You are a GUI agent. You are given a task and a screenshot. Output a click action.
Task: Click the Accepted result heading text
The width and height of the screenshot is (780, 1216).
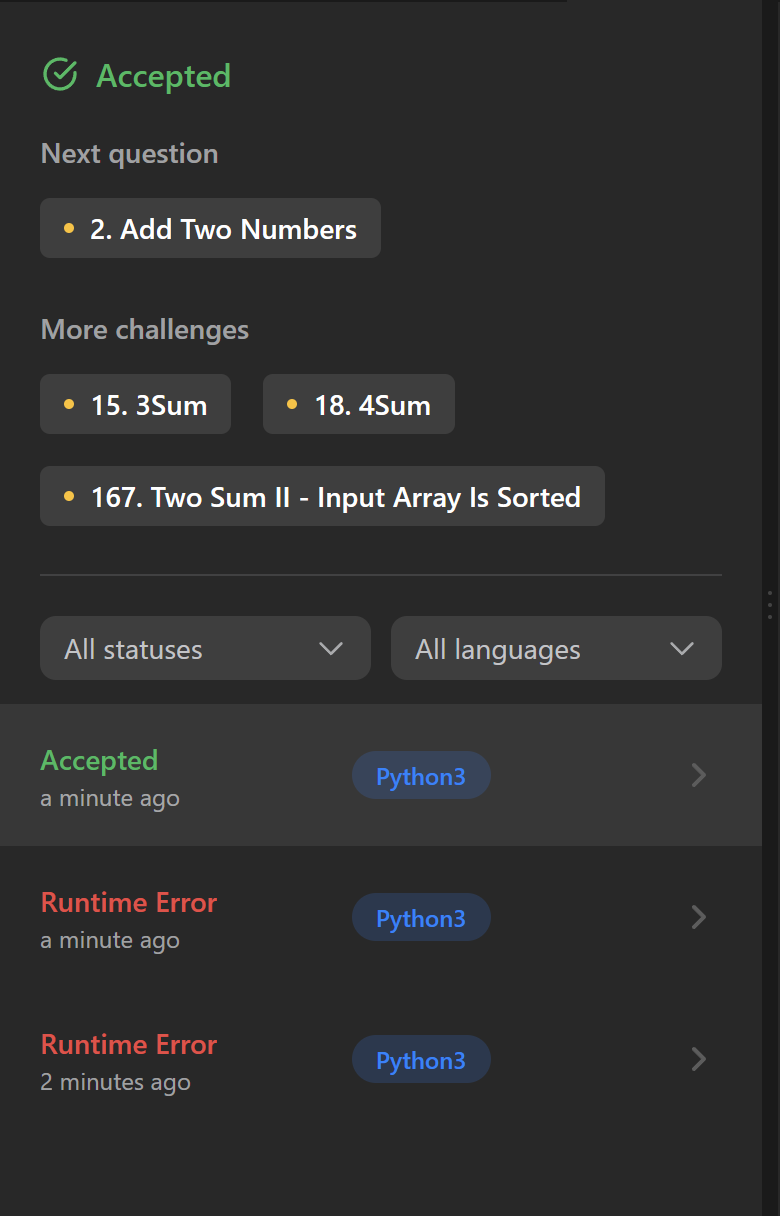coord(163,75)
